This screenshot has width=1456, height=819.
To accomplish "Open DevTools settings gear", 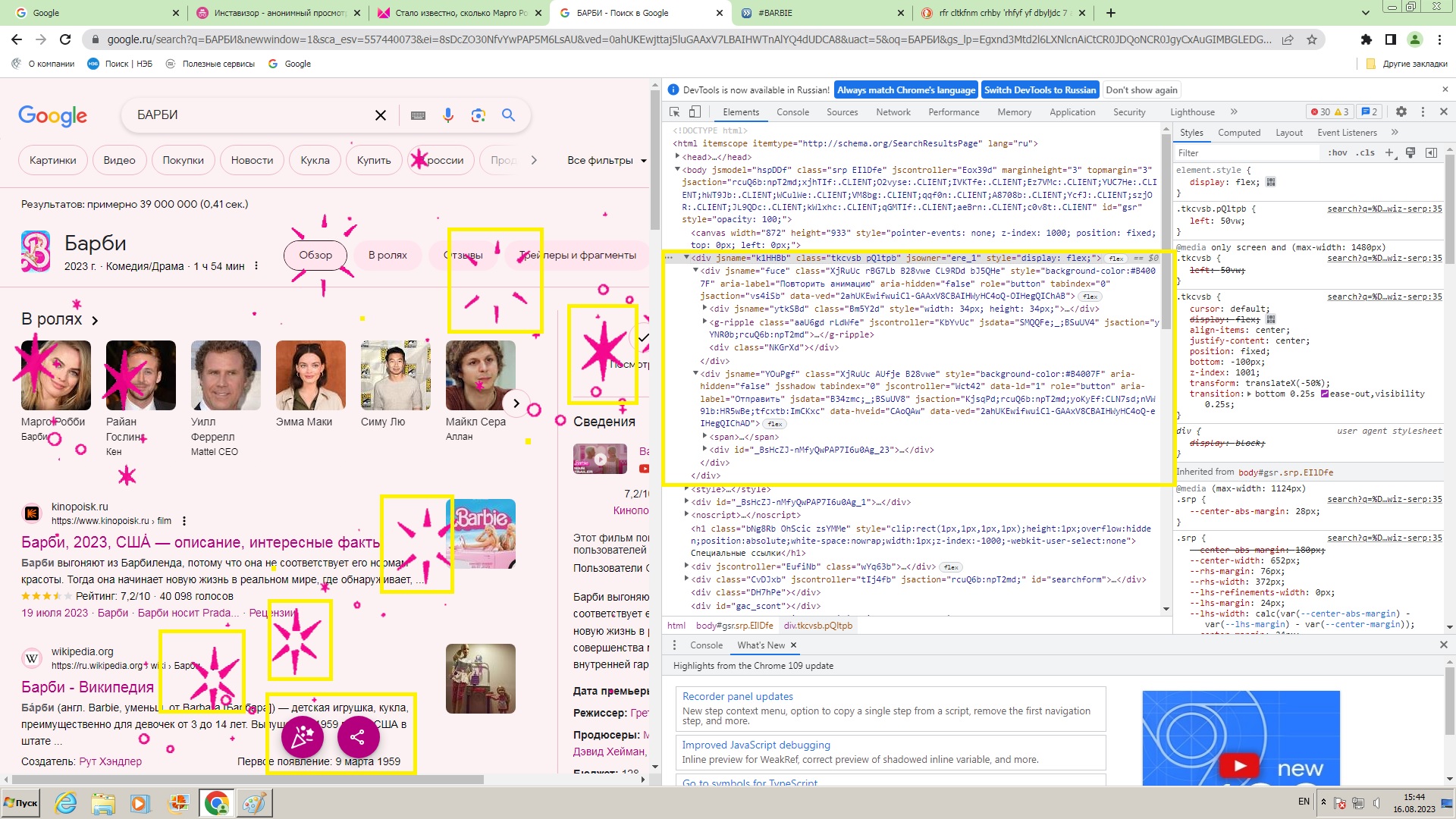I will pos(1401,111).
